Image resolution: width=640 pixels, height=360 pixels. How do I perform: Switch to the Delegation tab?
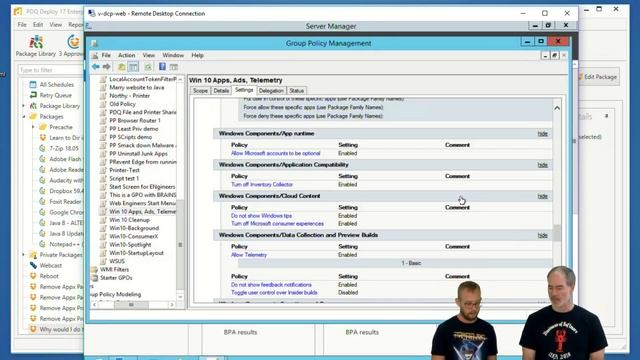[x=271, y=91]
